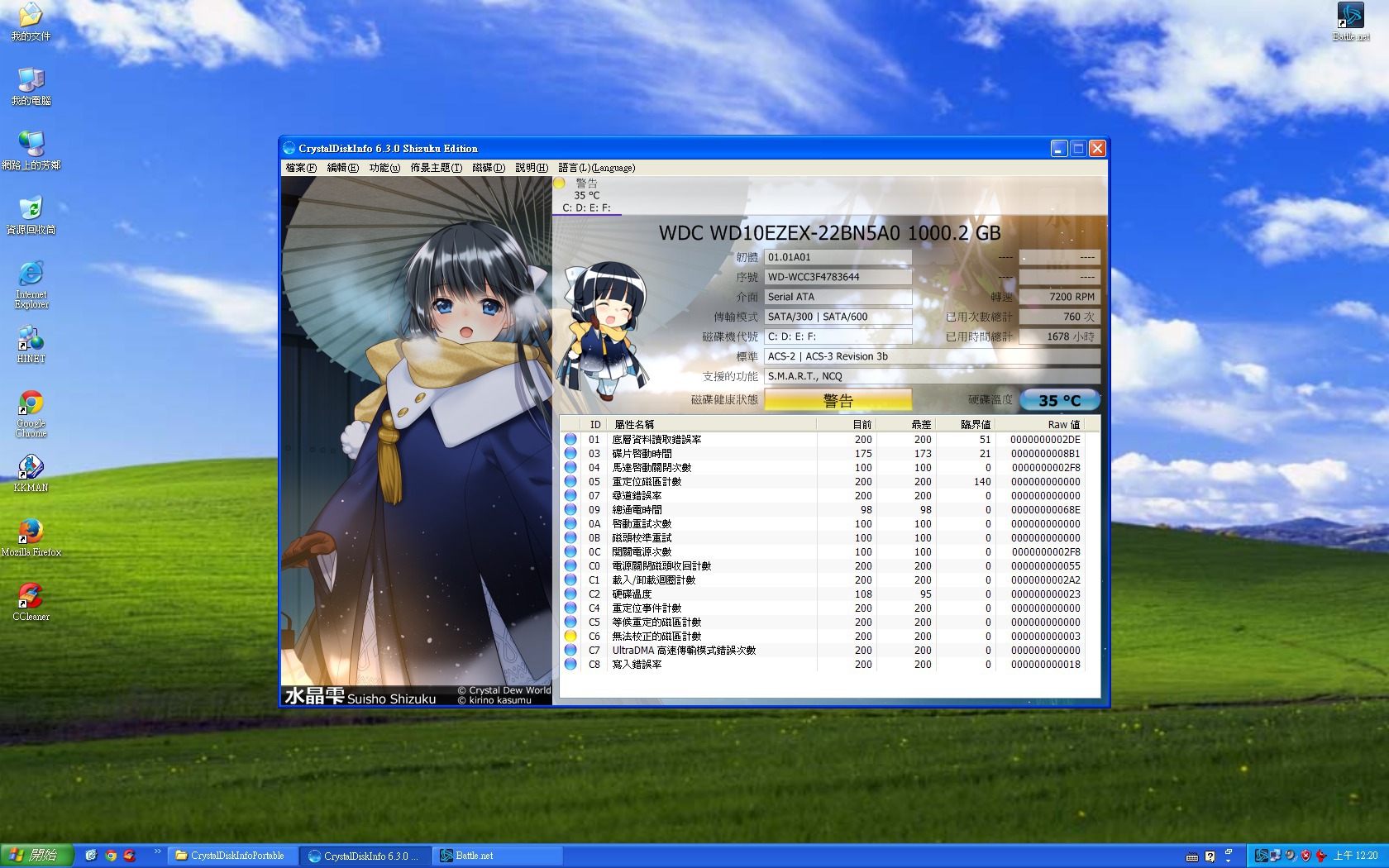Open the 語言(L)(Language) menu
Screen dimensions: 1389x868
596,168
